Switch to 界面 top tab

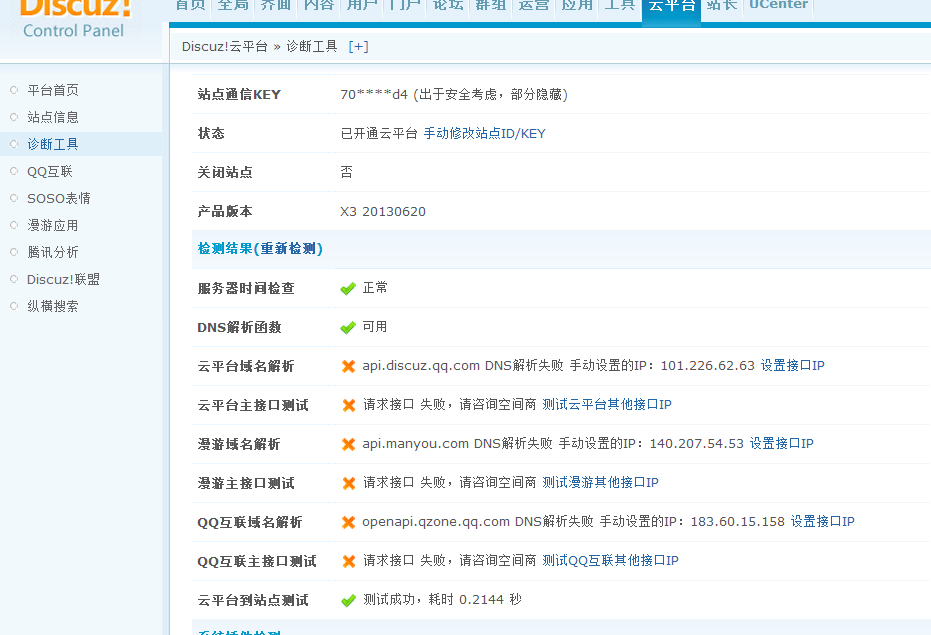click(276, 7)
